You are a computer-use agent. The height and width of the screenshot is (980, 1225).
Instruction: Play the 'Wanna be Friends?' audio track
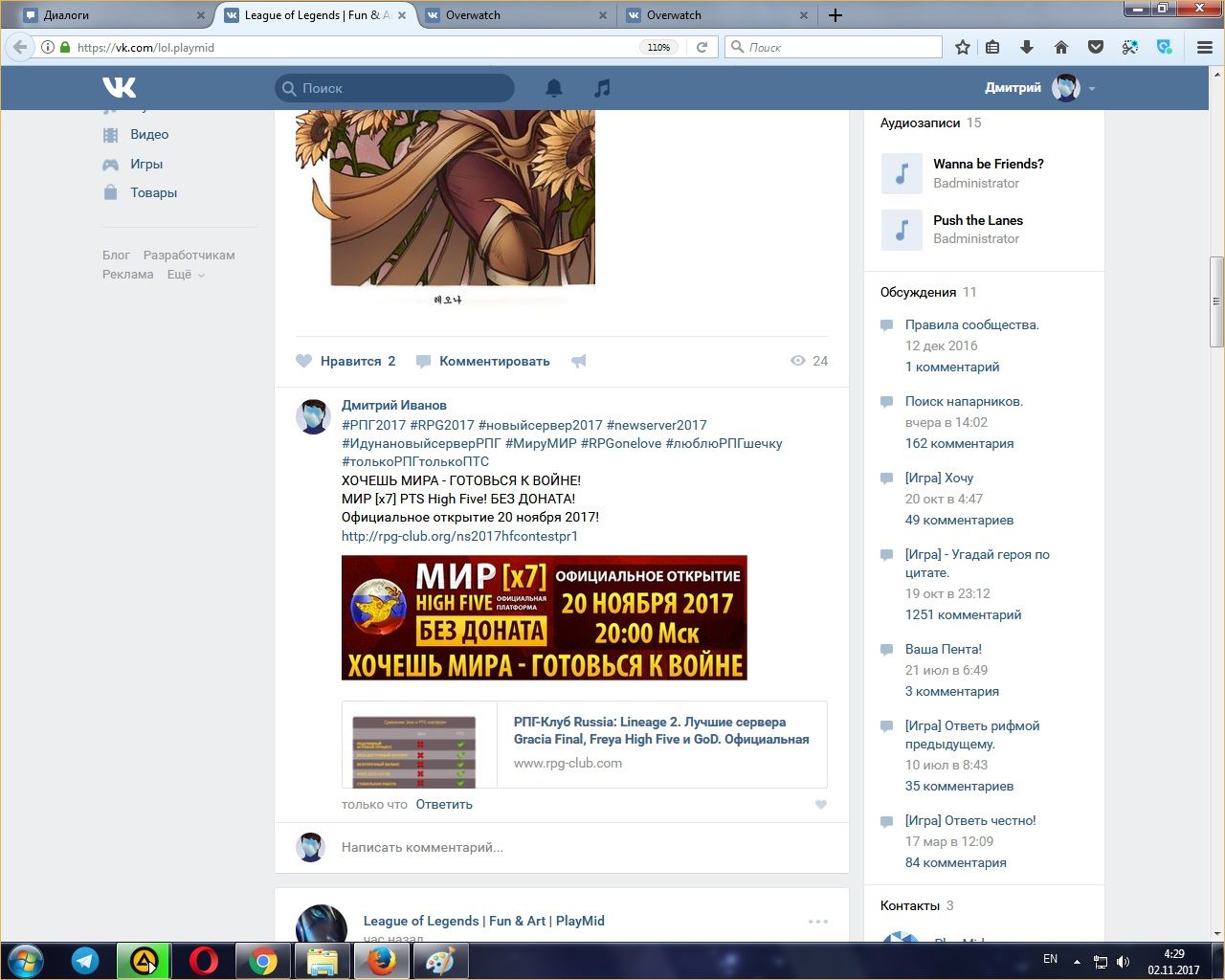pos(902,173)
